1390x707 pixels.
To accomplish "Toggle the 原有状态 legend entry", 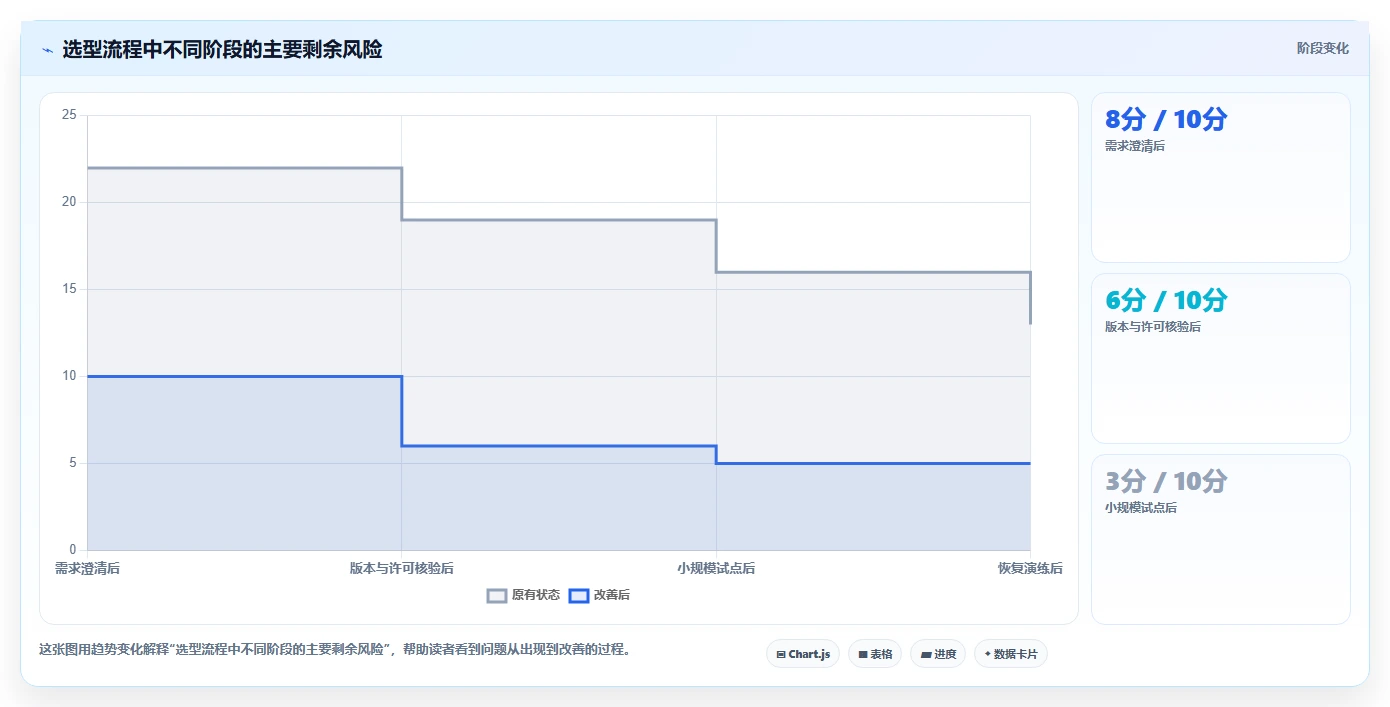I will (x=524, y=595).
